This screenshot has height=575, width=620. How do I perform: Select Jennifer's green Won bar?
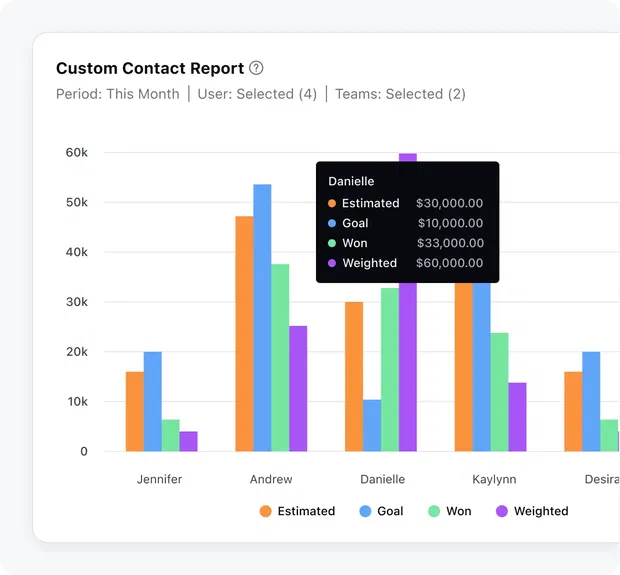tap(170, 435)
